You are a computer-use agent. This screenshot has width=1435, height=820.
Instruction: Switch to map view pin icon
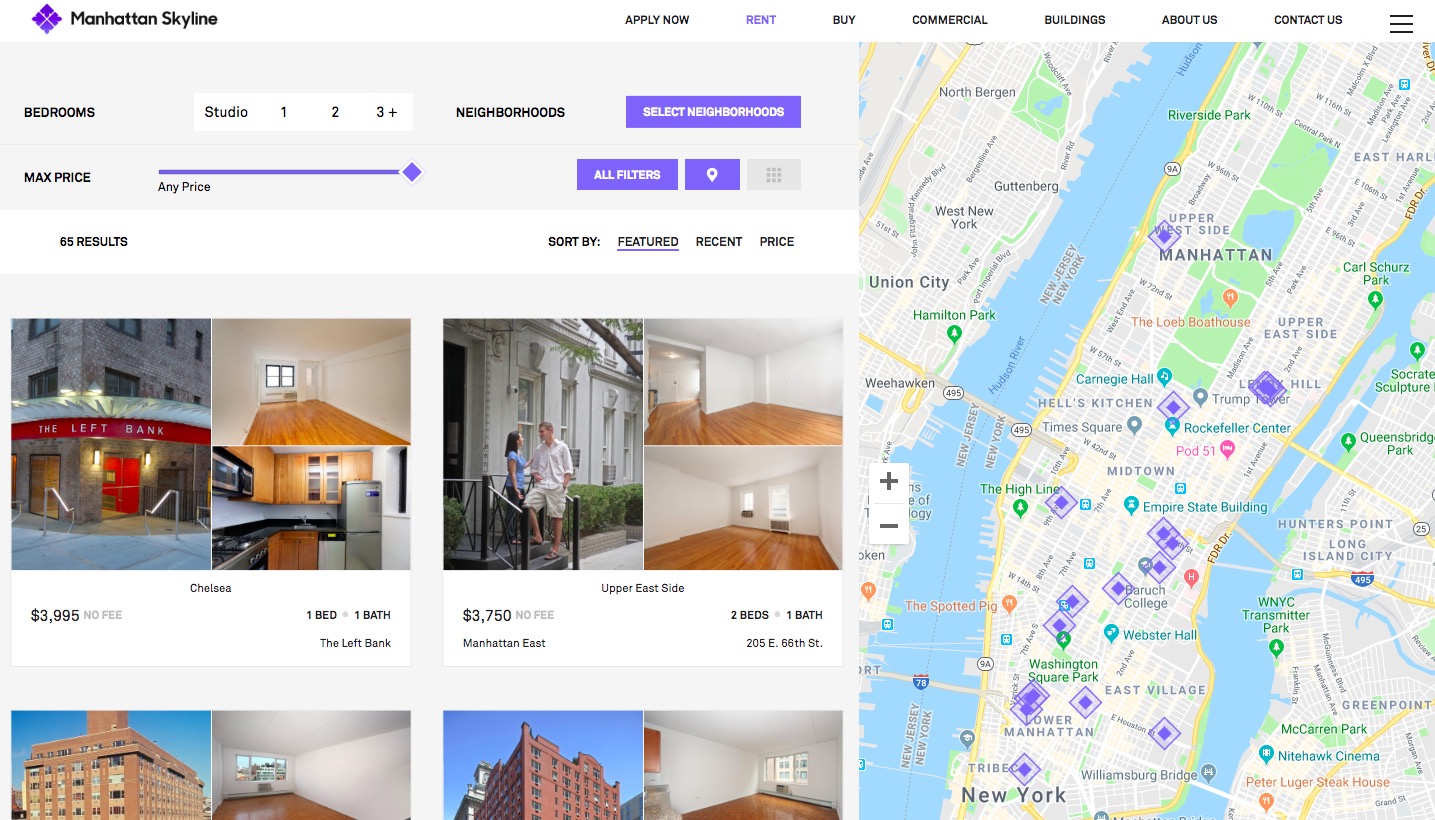[x=712, y=175]
